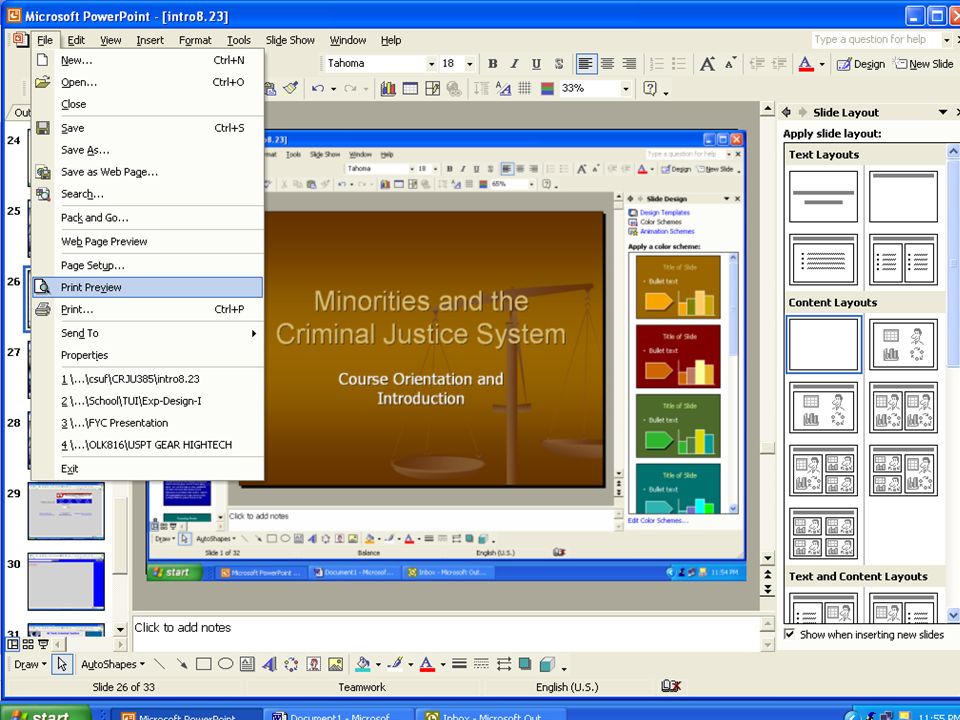Toggle Show when inserting new slides checkbox
The height and width of the screenshot is (720, 960).
[x=790, y=634]
